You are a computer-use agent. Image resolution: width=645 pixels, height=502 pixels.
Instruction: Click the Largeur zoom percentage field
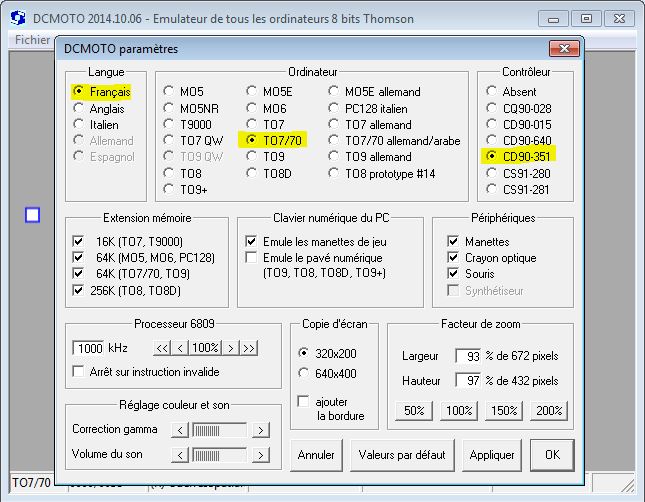[468, 356]
